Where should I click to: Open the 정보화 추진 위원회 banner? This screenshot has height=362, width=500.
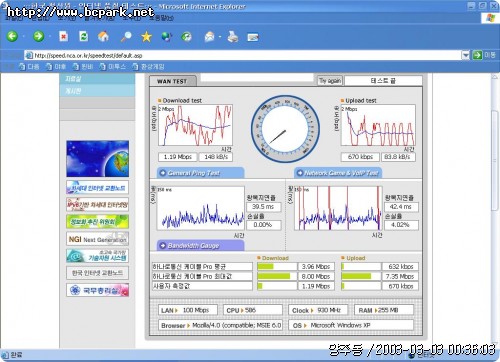[97, 222]
